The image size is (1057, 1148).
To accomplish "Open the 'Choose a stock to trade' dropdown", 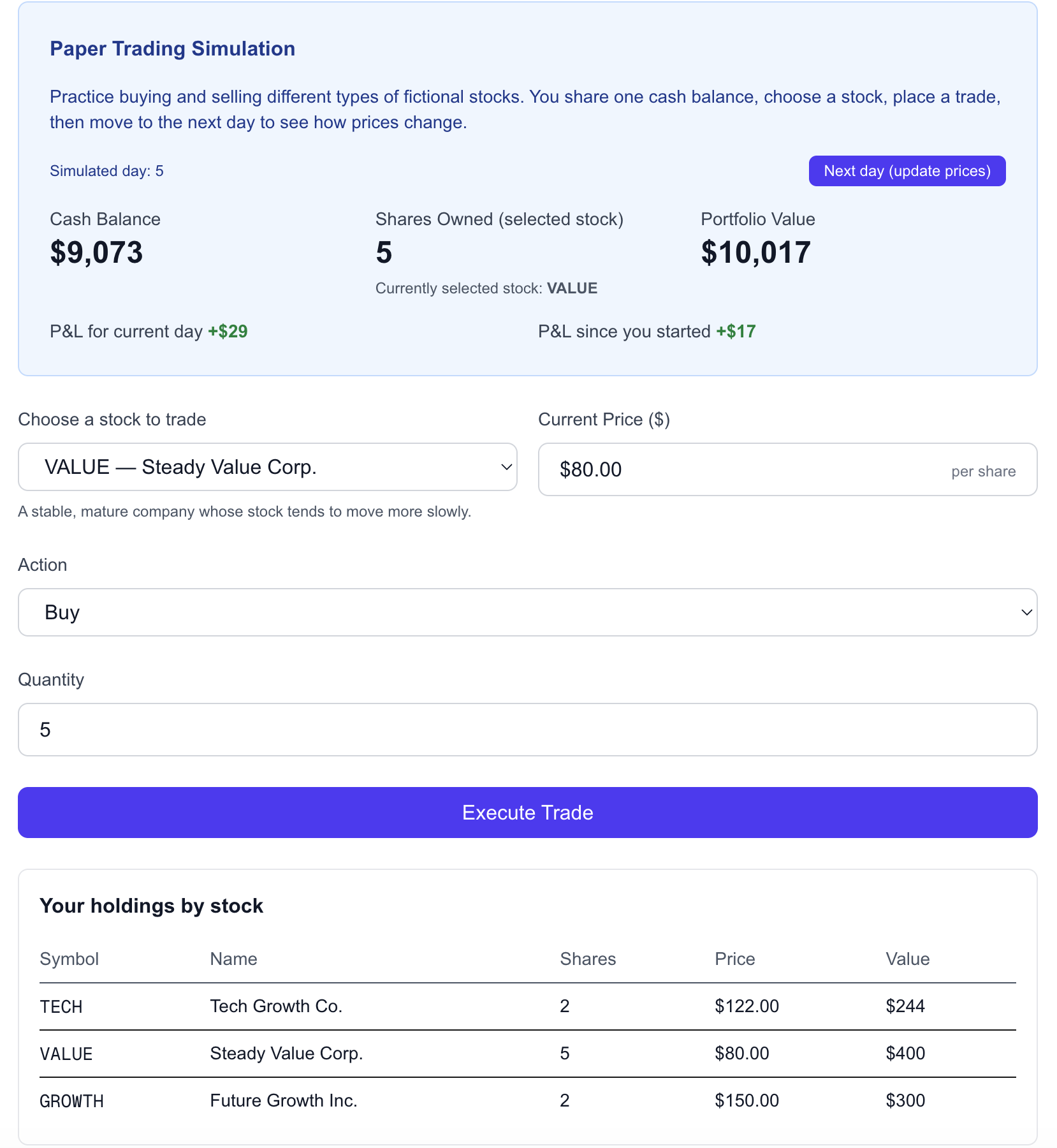I will [x=267, y=467].
